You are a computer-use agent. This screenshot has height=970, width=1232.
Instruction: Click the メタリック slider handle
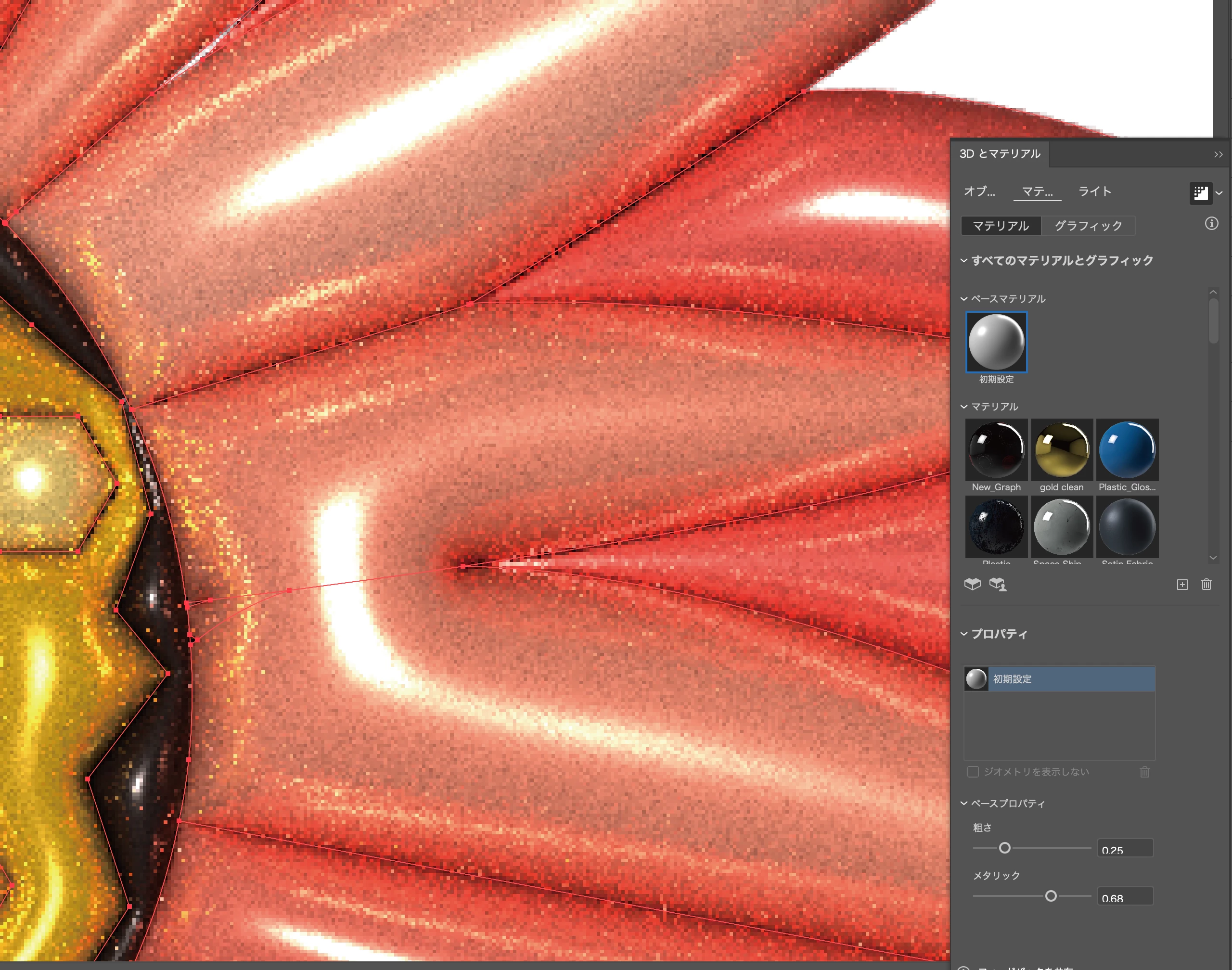point(1051,895)
